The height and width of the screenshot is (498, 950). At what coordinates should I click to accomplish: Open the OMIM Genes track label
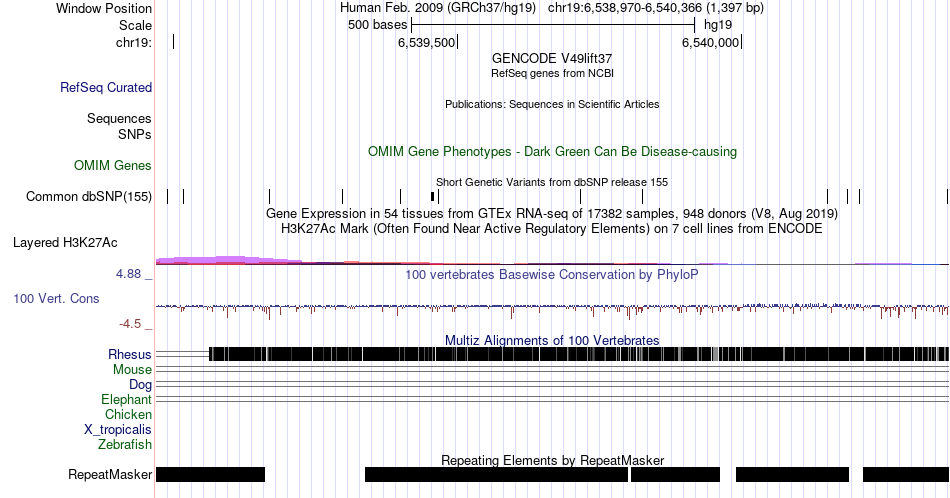(113, 165)
